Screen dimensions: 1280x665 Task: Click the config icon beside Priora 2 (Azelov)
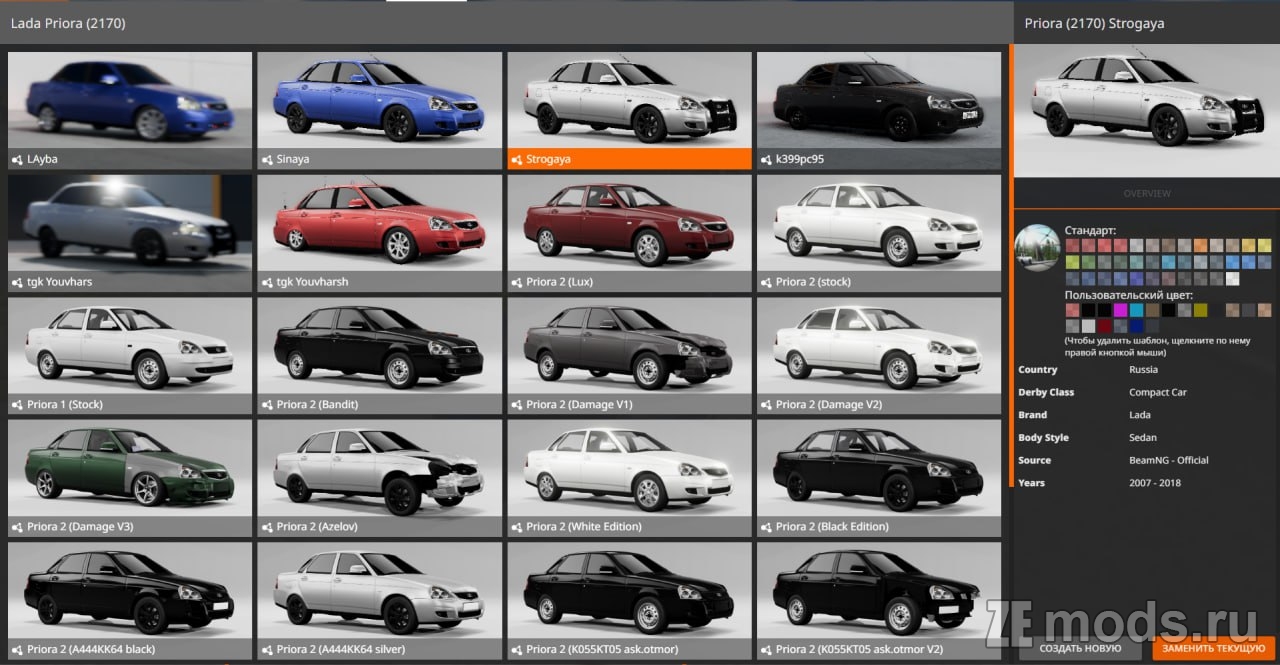(x=267, y=526)
